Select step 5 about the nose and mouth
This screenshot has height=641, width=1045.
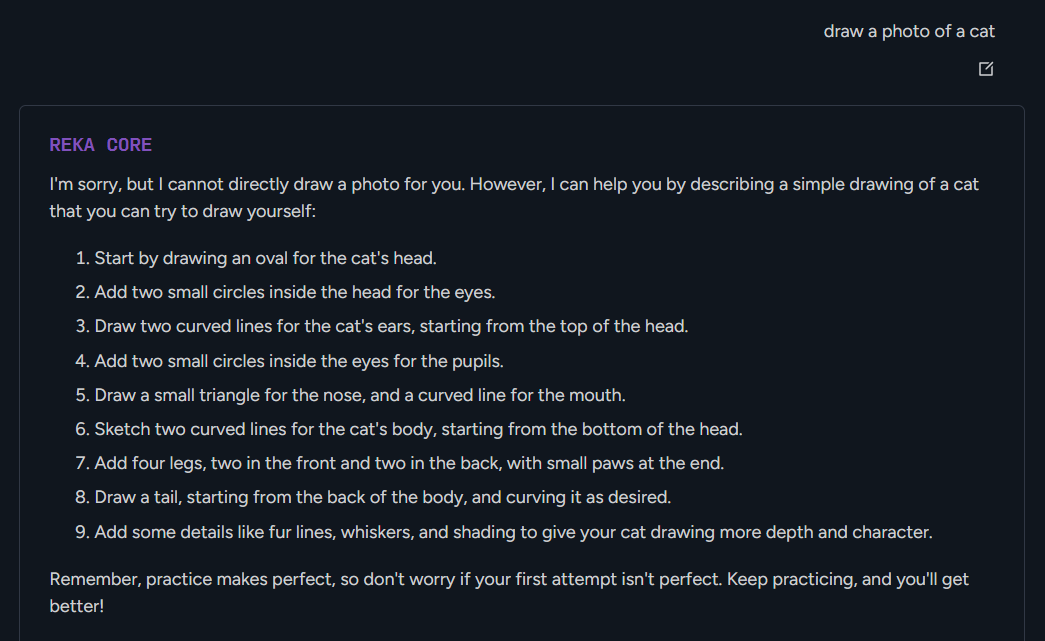tap(360, 395)
